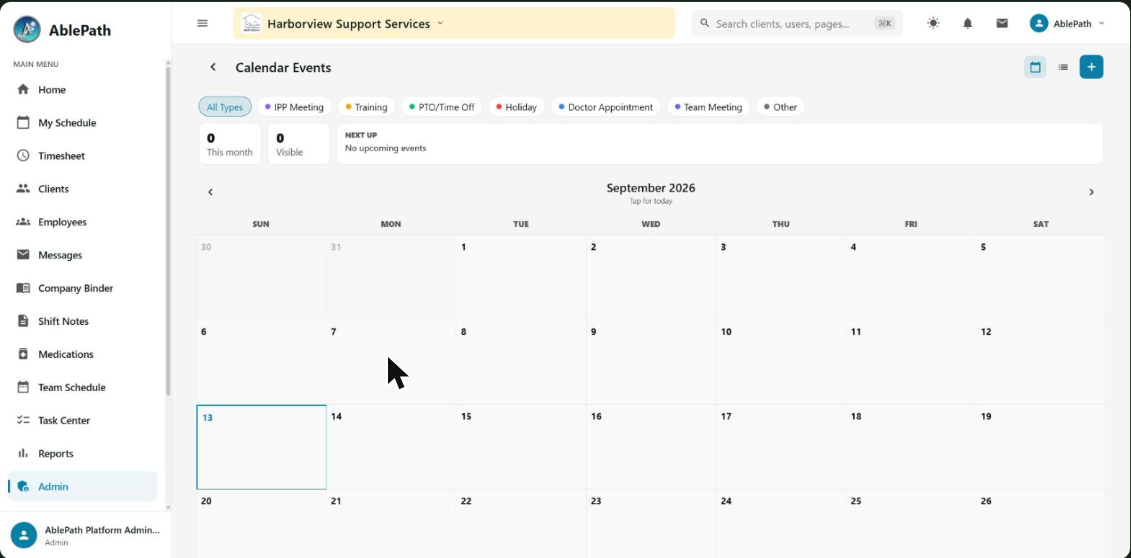1131x558 pixels.
Task: Click the platform admin avatar at sidebar bottom
Action: (x=24, y=535)
